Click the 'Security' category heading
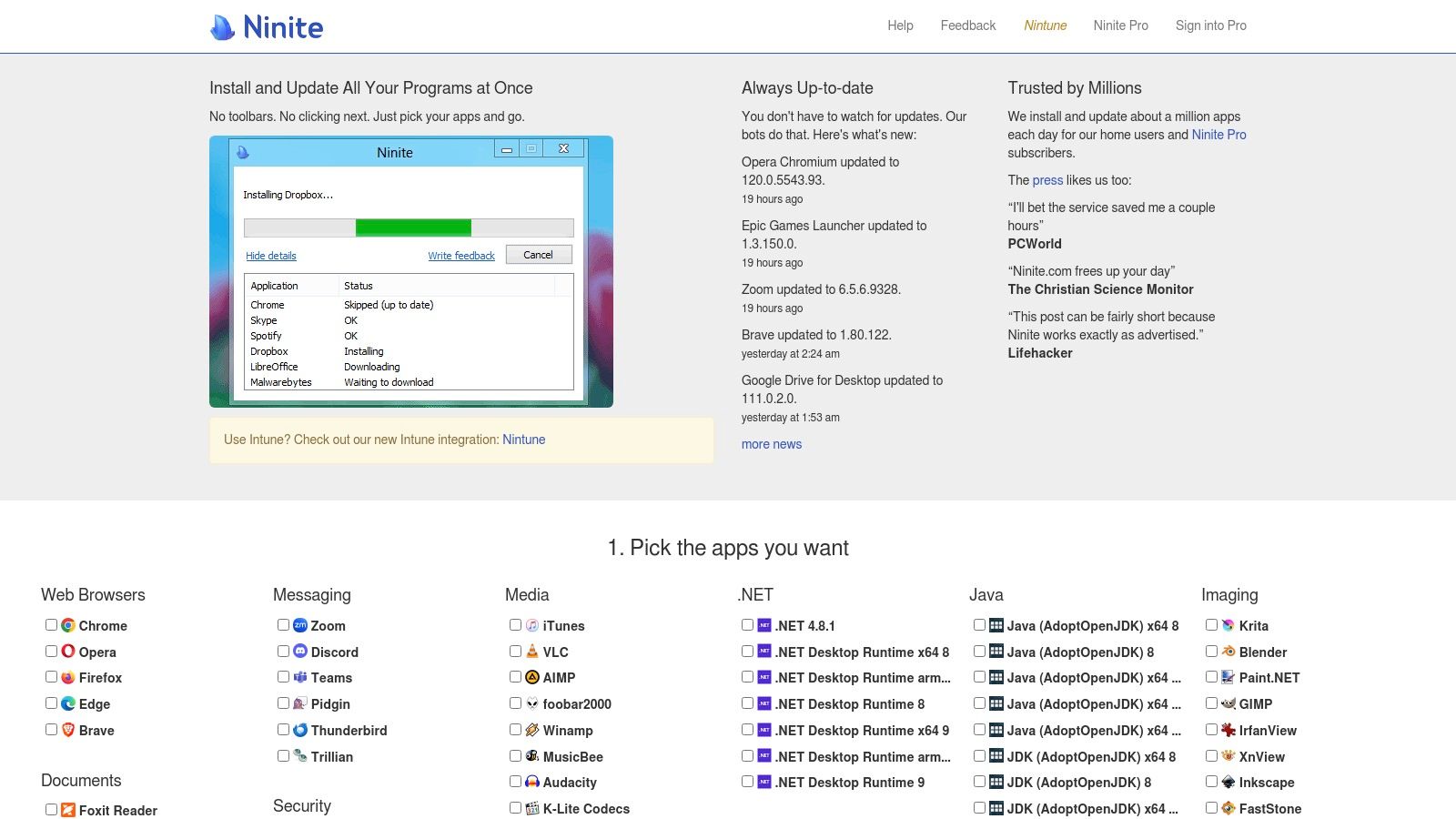The image size is (1456, 819). point(302,805)
